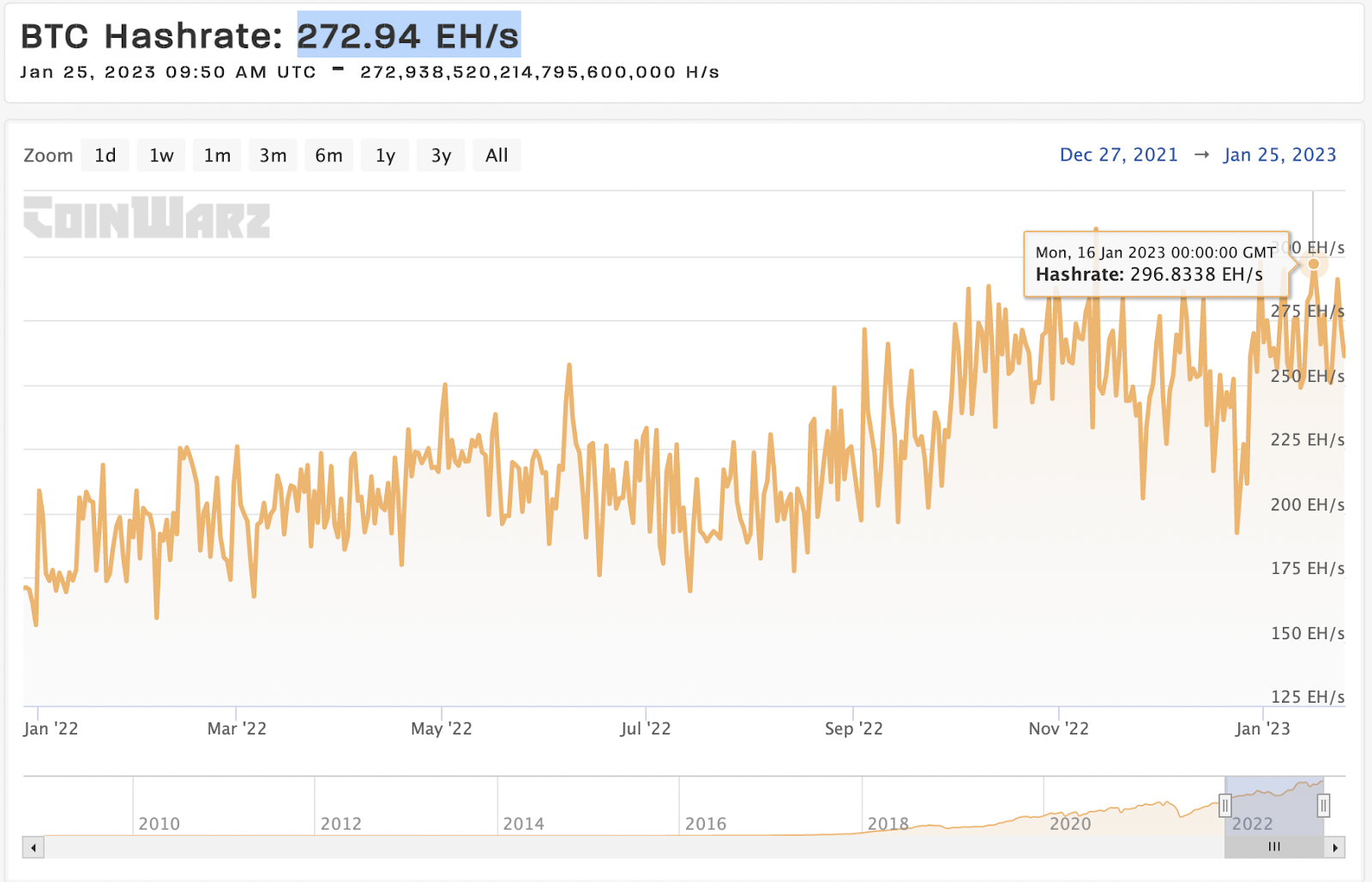
Task: Edit the start date Dec 27, 2021
Action: point(1119,154)
